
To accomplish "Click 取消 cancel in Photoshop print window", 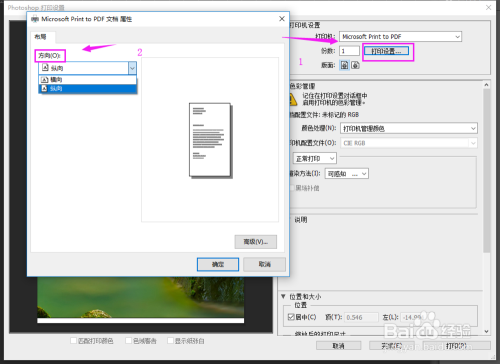I will pyautogui.click(x=338, y=346).
